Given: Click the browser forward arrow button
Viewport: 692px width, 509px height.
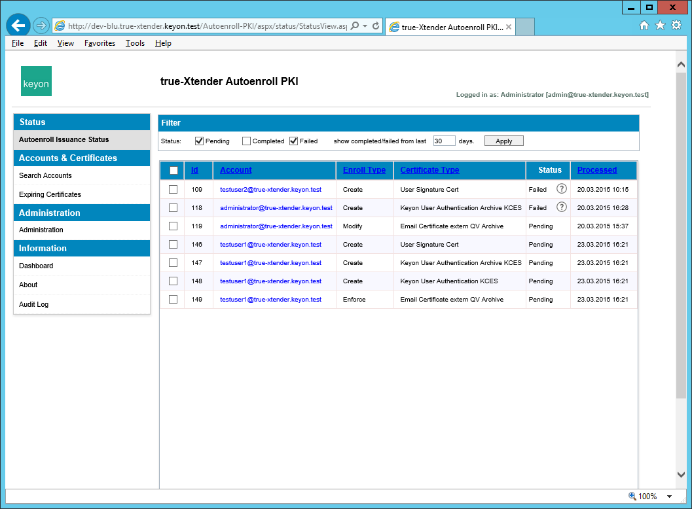Looking at the screenshot, I should tap(41, 26).
